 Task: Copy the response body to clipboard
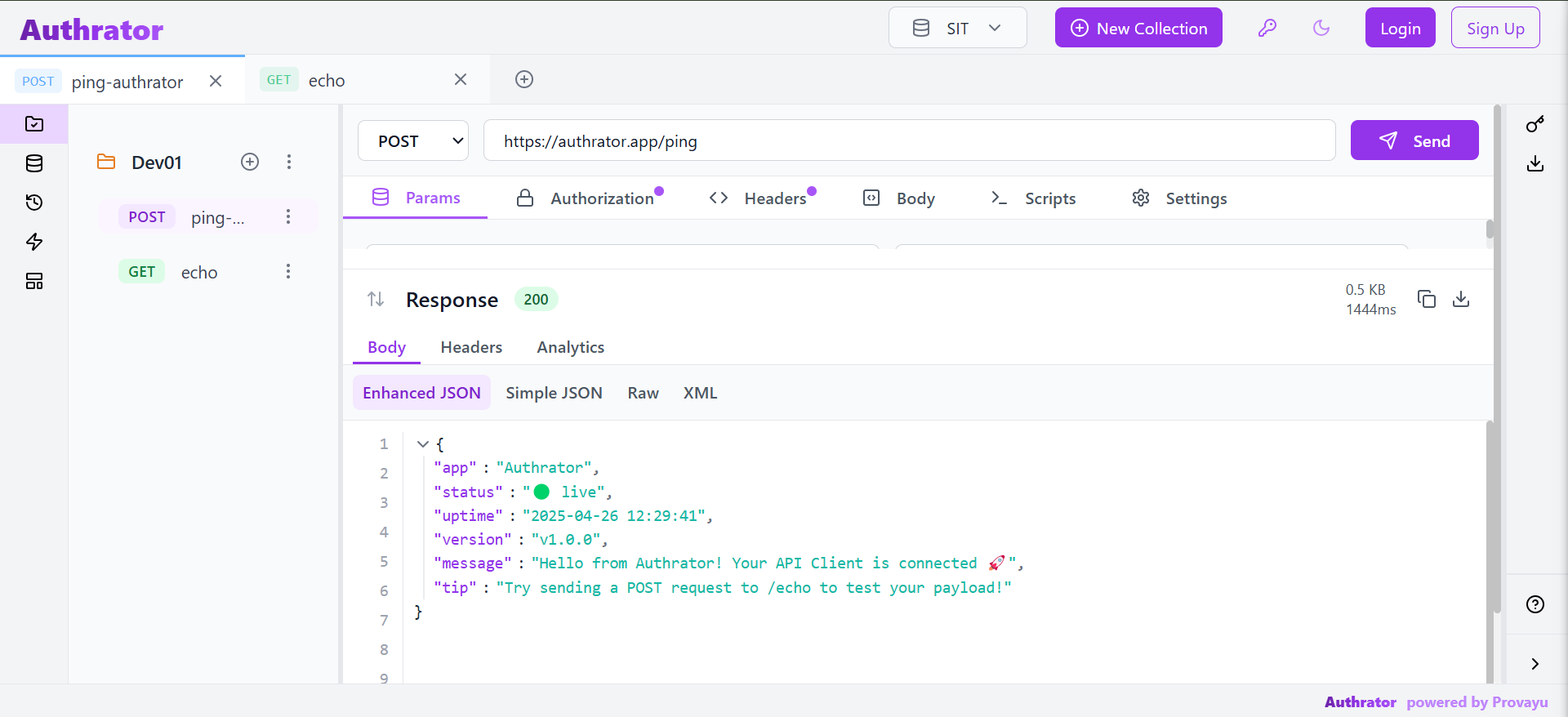[x=1427, y=299]
